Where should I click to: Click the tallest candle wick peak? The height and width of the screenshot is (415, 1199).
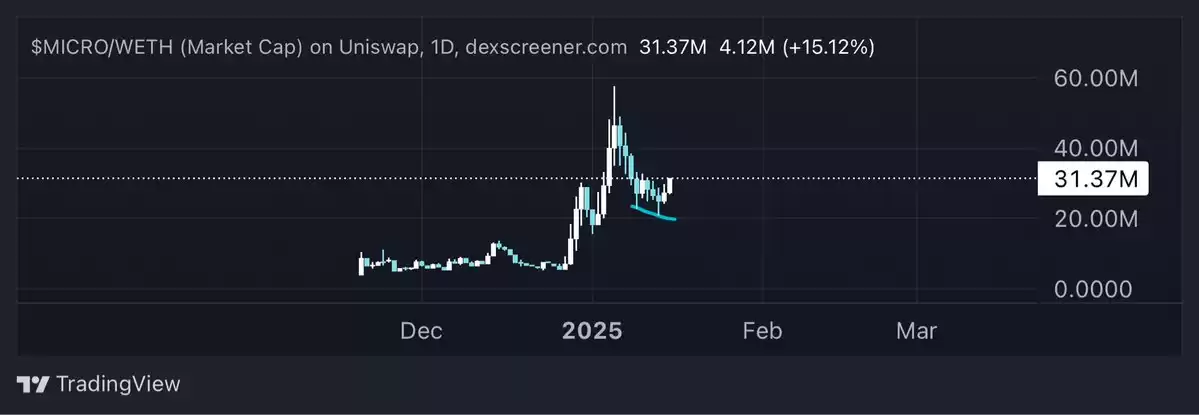click(613, 89)
